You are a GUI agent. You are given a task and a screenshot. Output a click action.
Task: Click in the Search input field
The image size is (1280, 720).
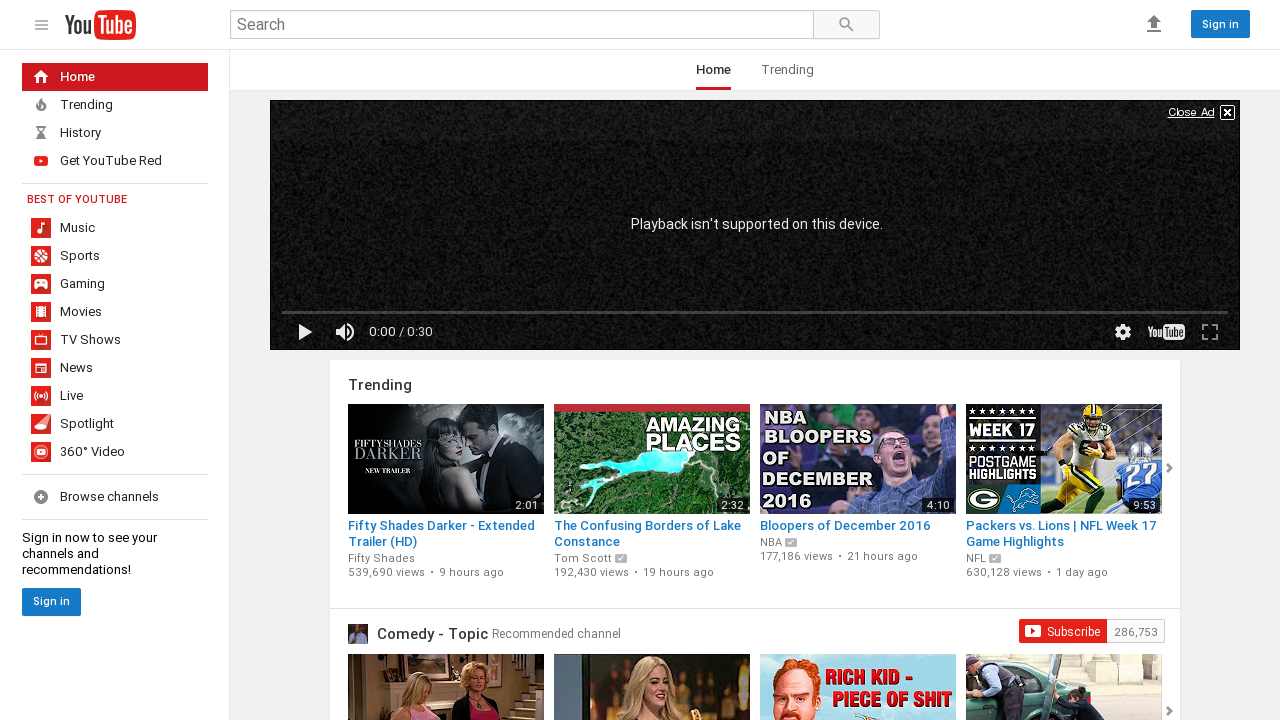[x=522, y=25]
